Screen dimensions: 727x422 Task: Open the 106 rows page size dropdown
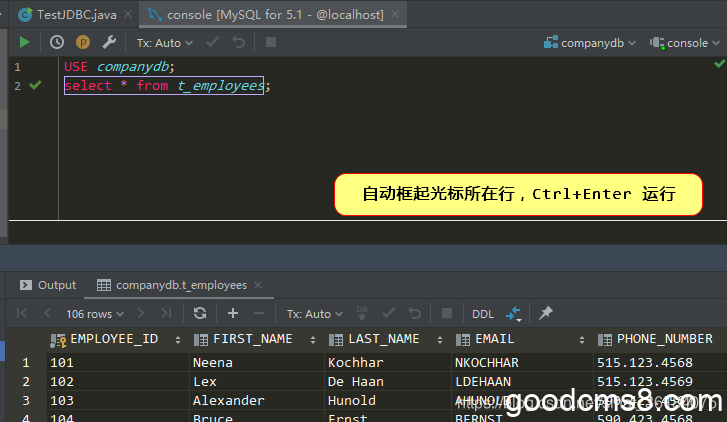[95, 314]
